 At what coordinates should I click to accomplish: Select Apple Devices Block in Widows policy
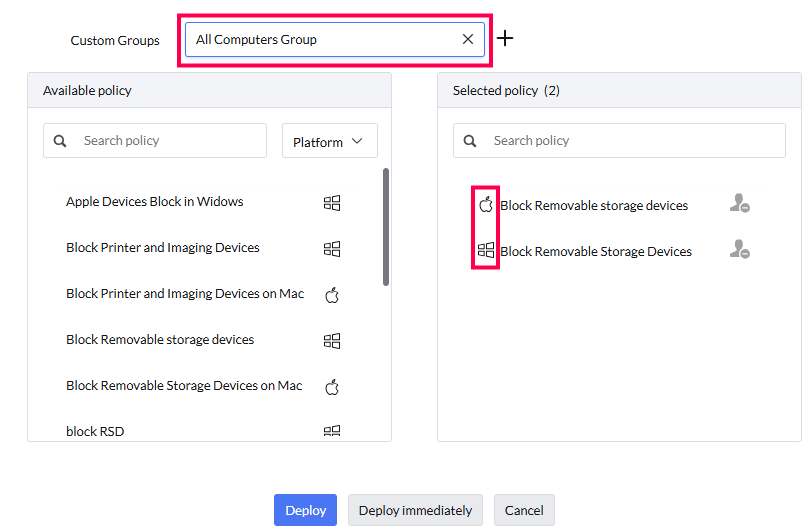(x=155, y=202)
